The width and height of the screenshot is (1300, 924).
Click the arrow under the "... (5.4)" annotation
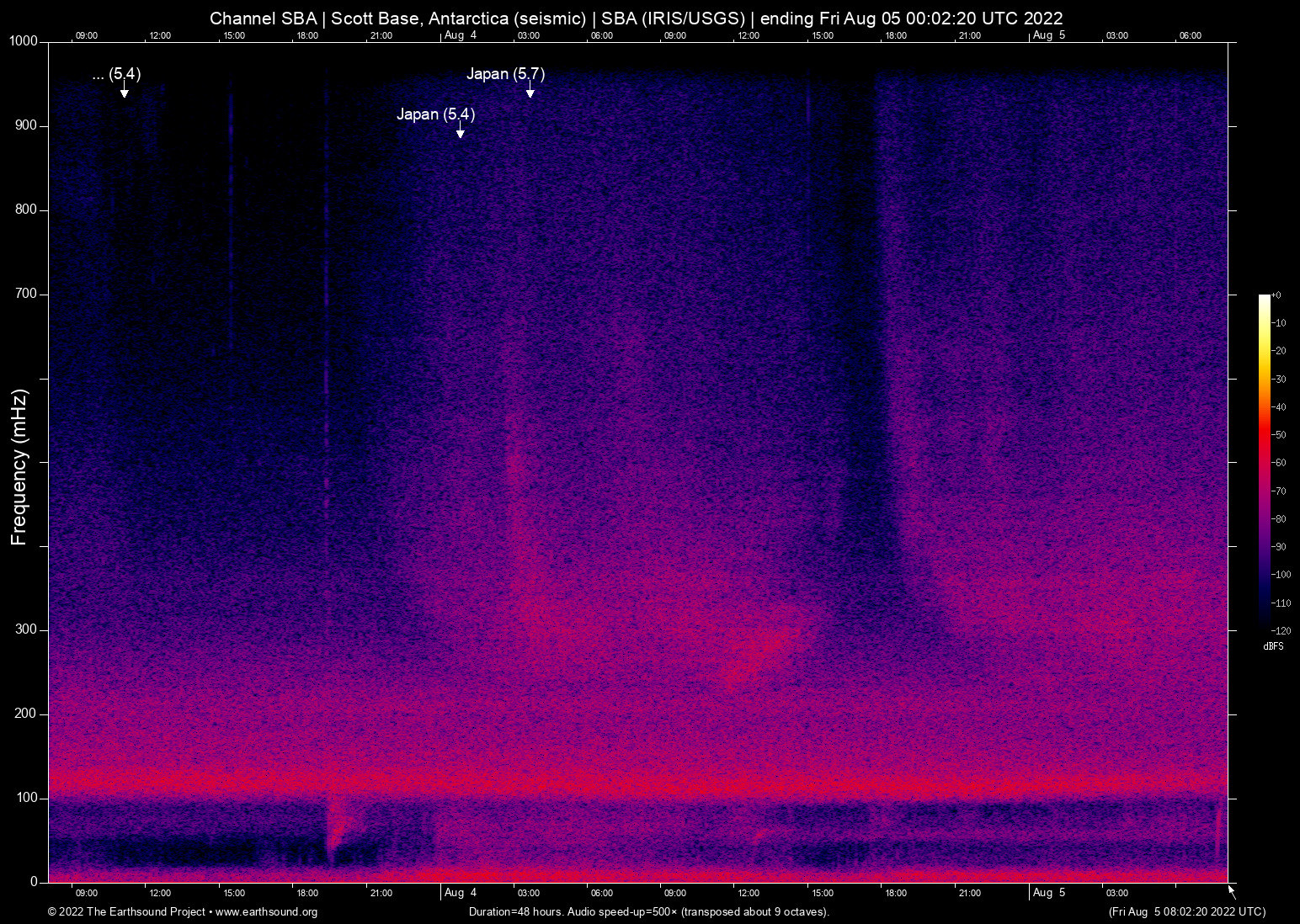coord(124,92)
